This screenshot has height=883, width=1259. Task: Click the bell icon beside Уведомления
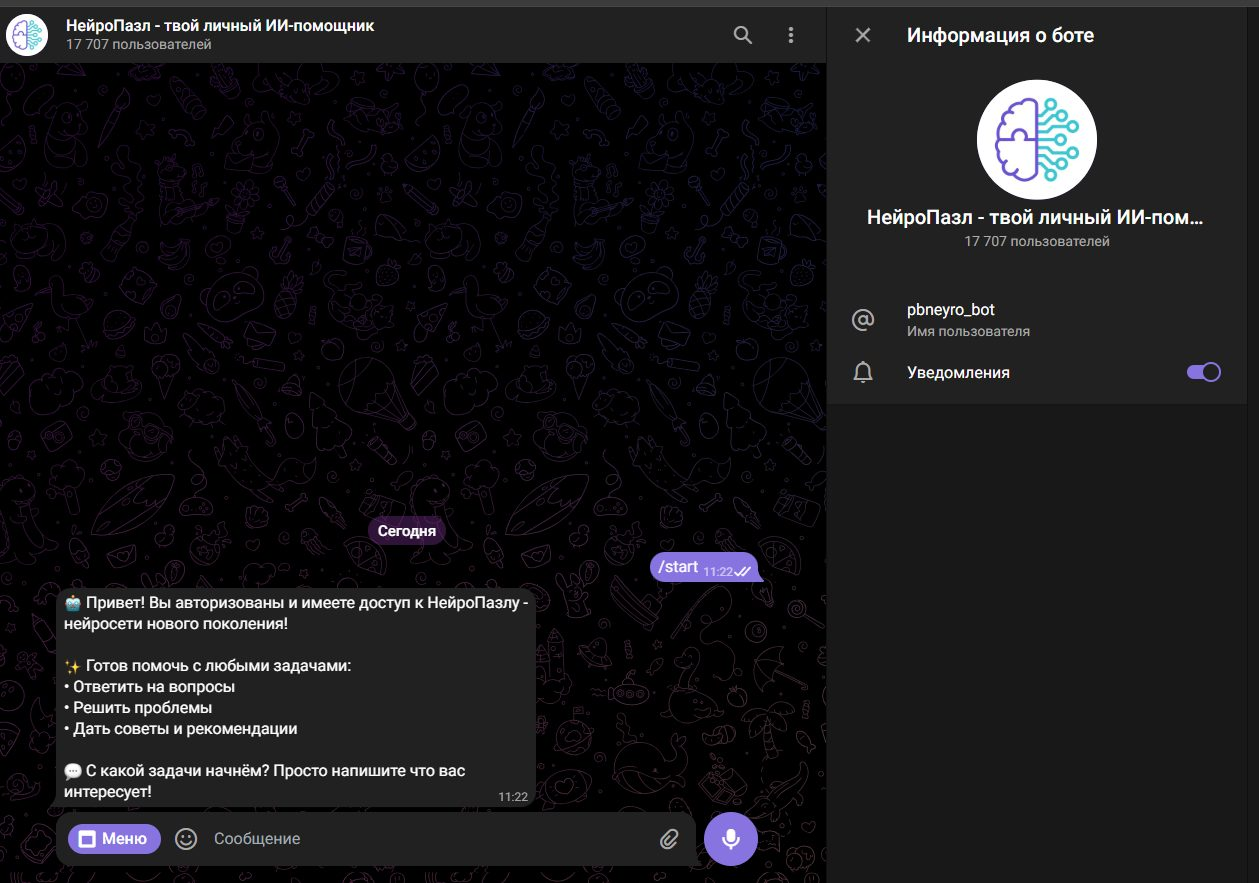point(862,372)
